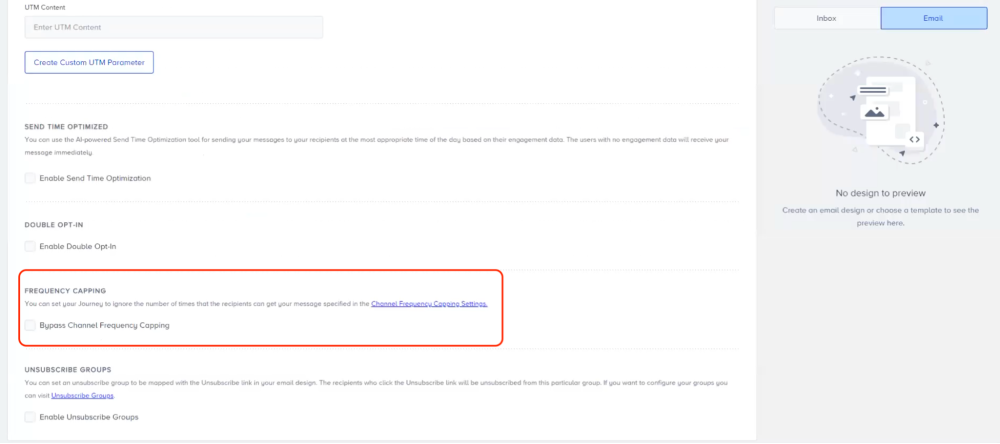1000x444 pixels.
Task: Toggle the Enable Unsubscribe Groups checkbox
Action: click(x=30, y=416)
